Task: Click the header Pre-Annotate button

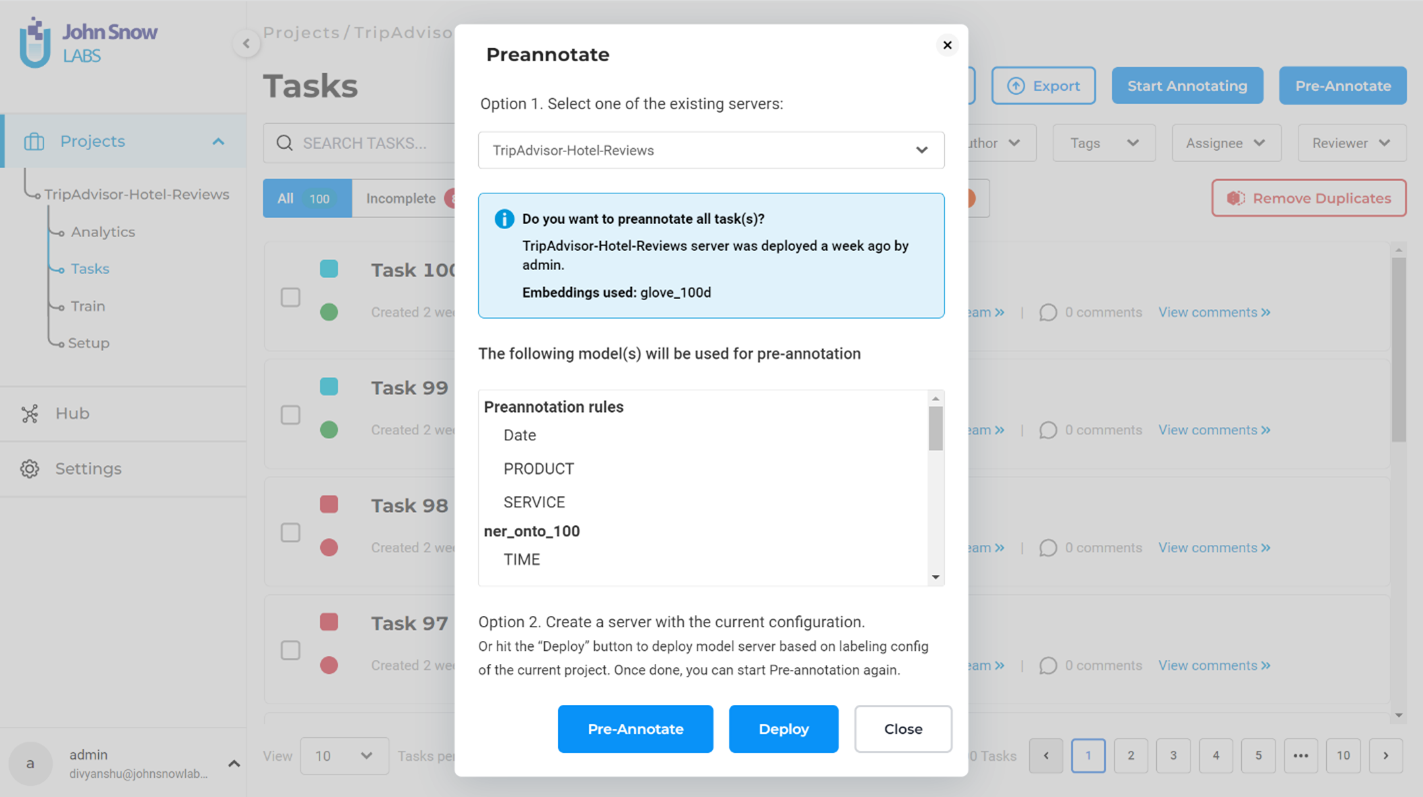Action: 1343,86
